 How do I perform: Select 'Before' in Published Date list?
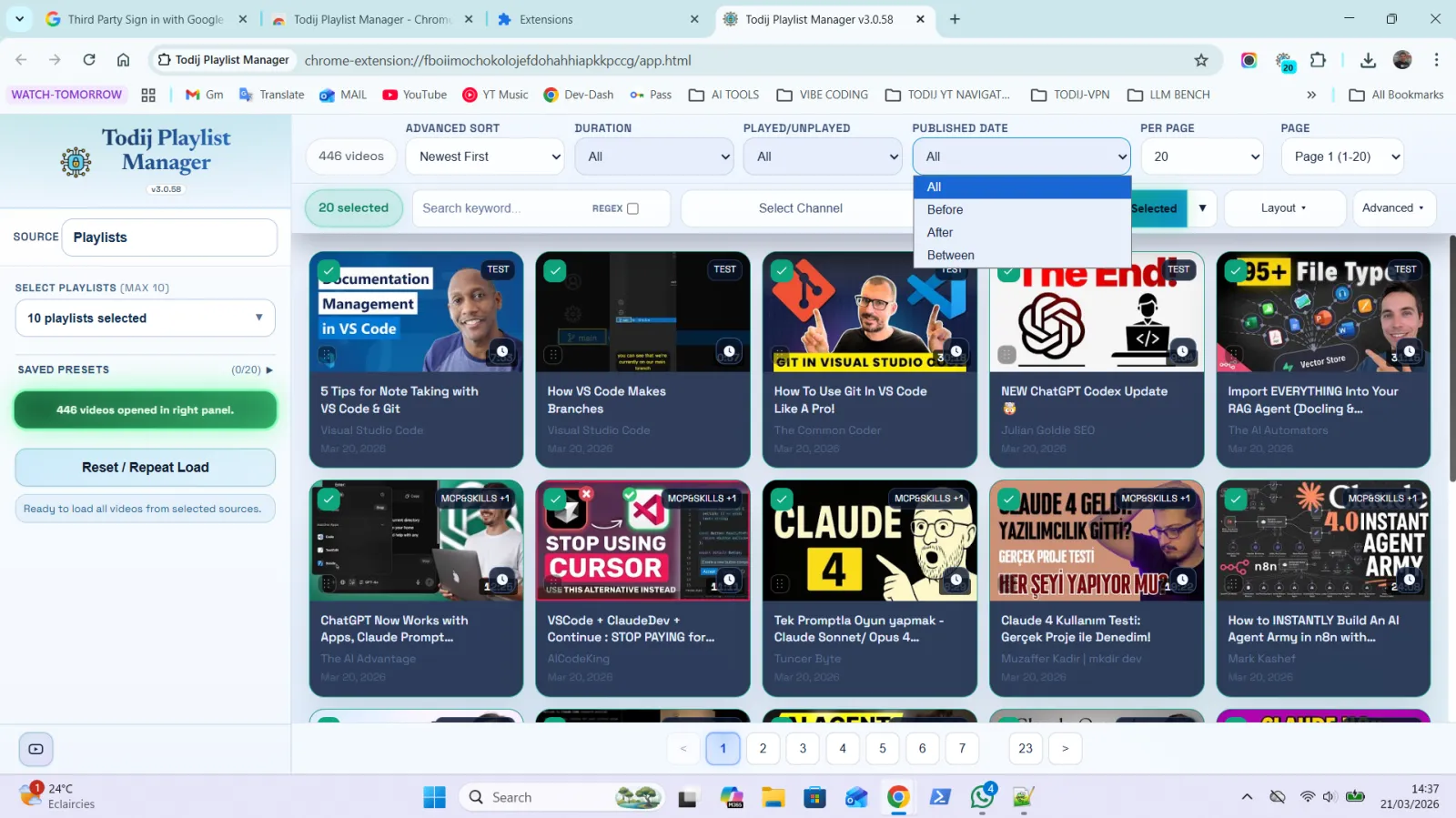[x=1022, y=209]
